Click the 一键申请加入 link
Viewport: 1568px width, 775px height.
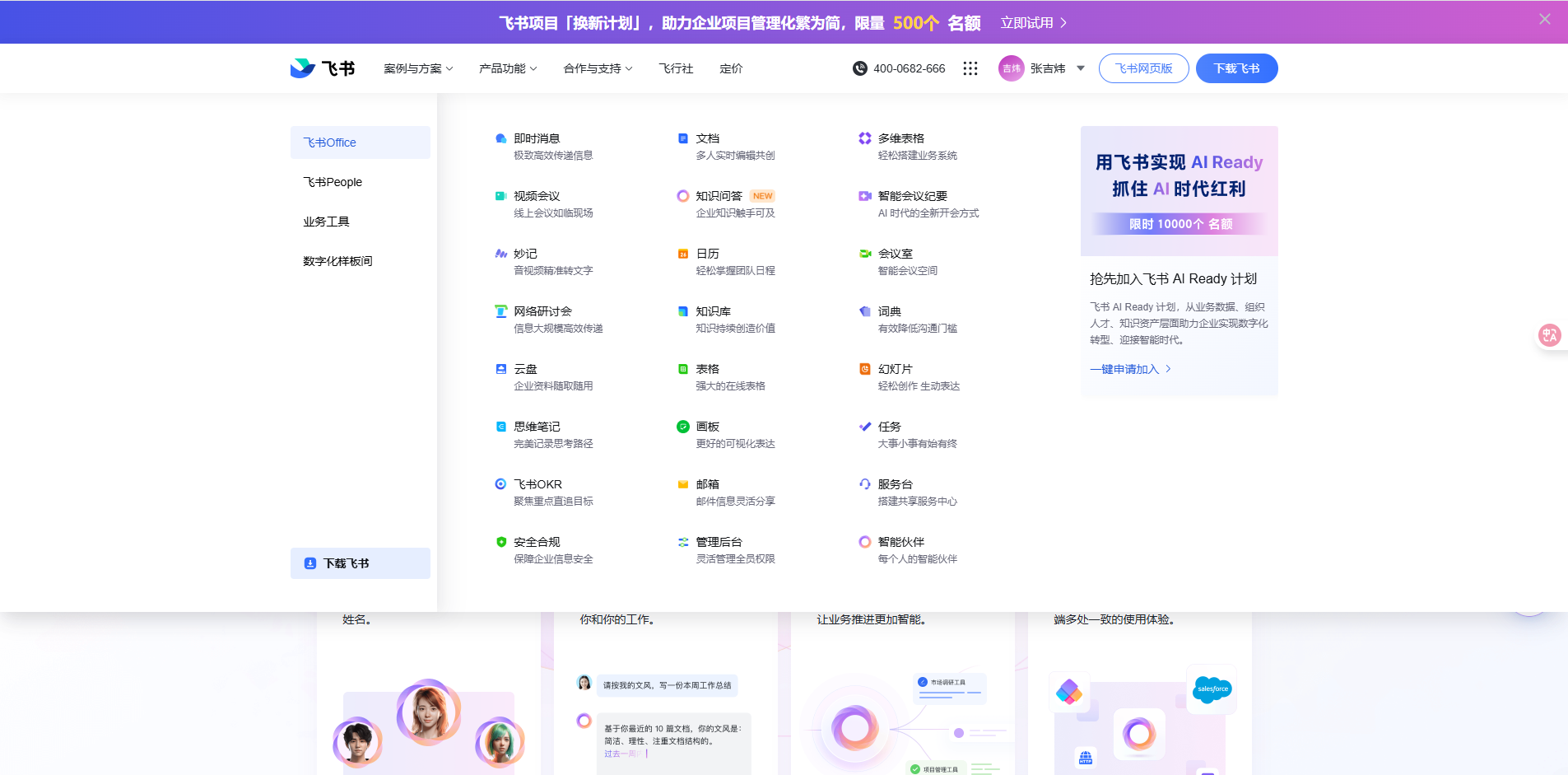(x=1131, y=369)
